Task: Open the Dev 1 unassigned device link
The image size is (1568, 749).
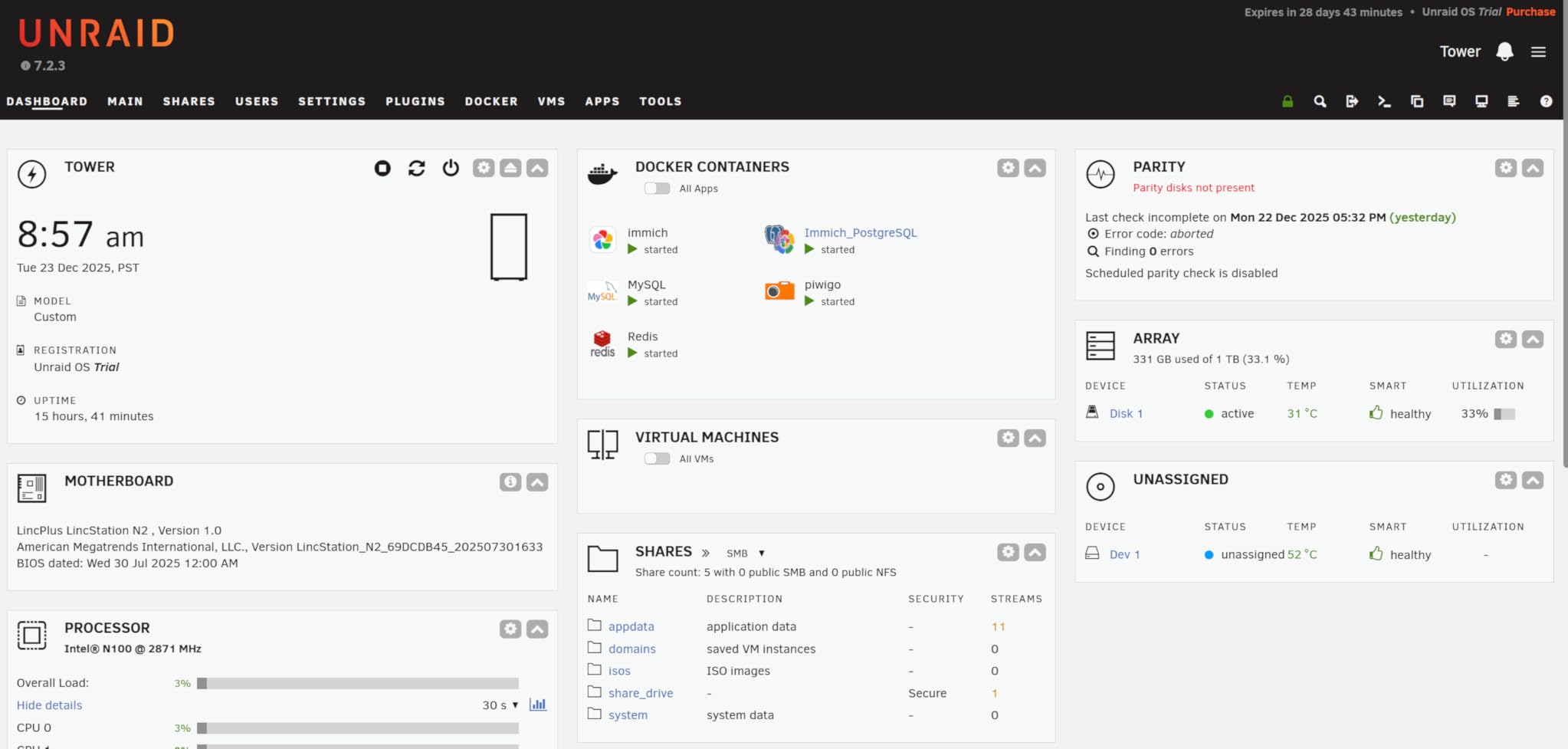Action: (x=1124, y=554)
